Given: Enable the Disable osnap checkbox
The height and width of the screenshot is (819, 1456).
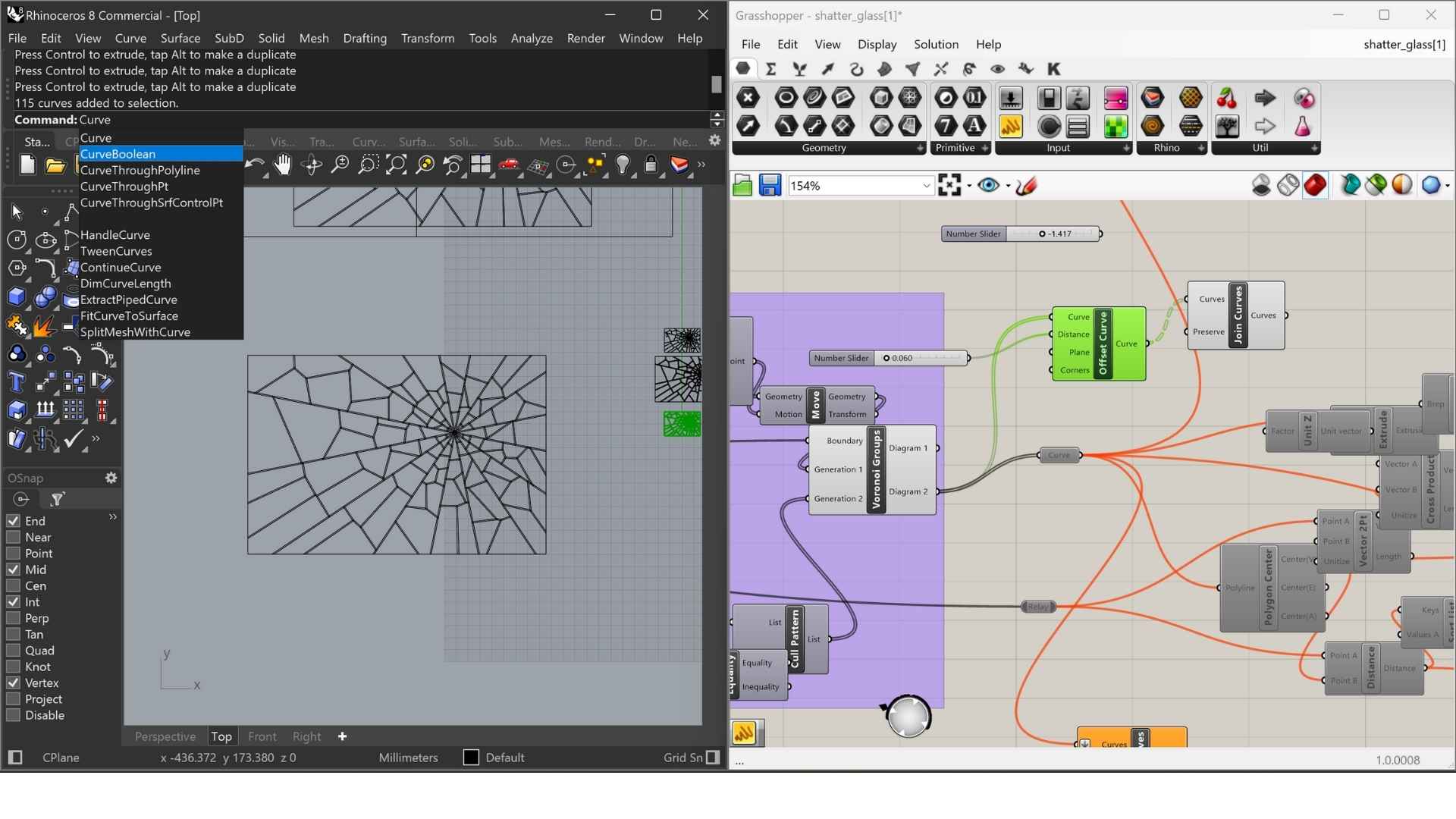Looking at the screenshot, I should click(x=13, y=715).
